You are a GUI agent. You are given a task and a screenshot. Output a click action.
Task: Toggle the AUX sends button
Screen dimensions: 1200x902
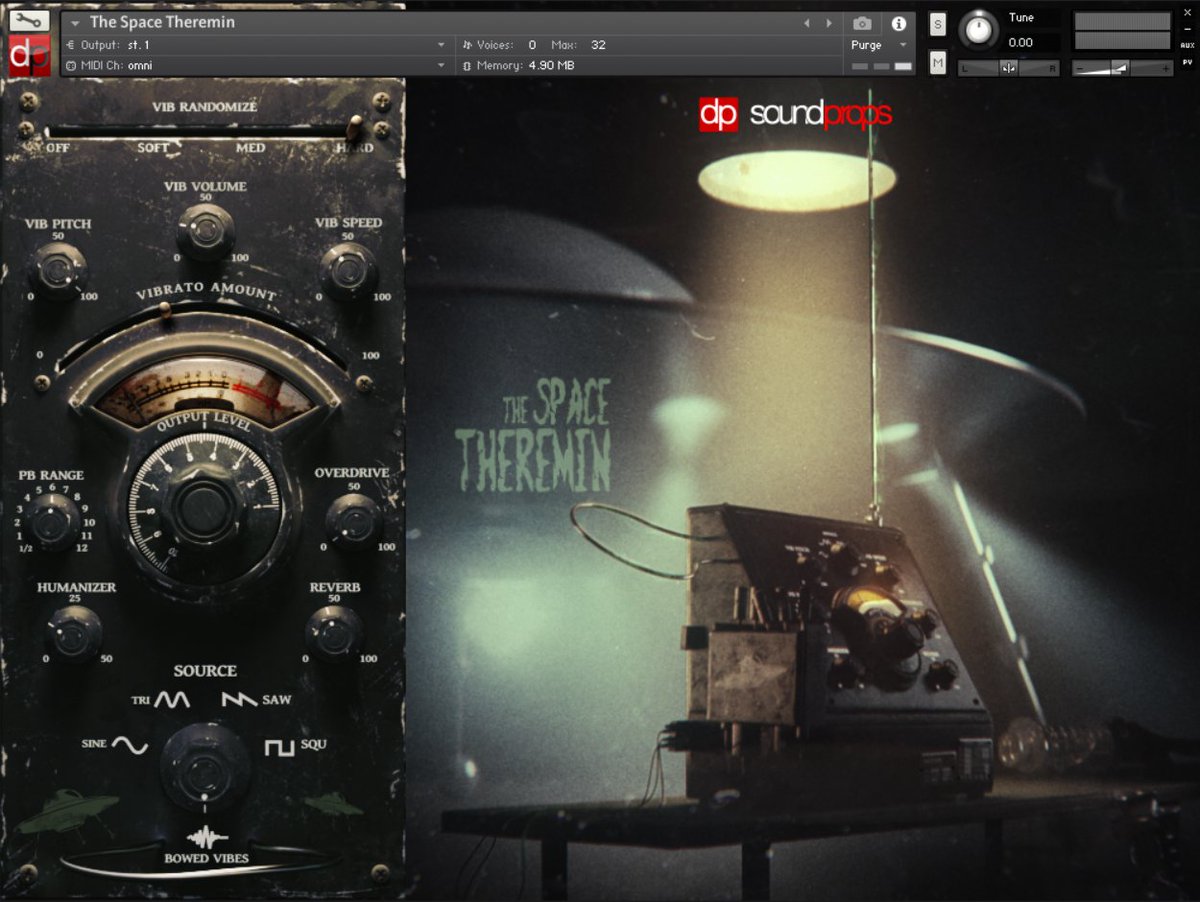1187,45
